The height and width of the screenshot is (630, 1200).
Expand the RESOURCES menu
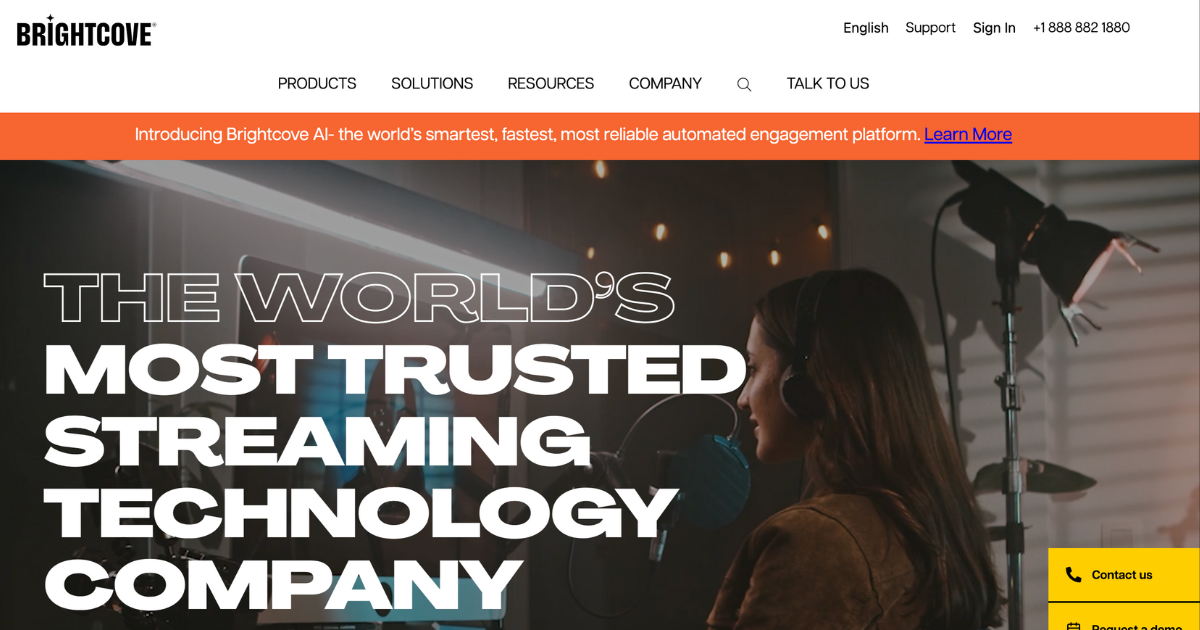pyautogui.click(x=551, y=84)
